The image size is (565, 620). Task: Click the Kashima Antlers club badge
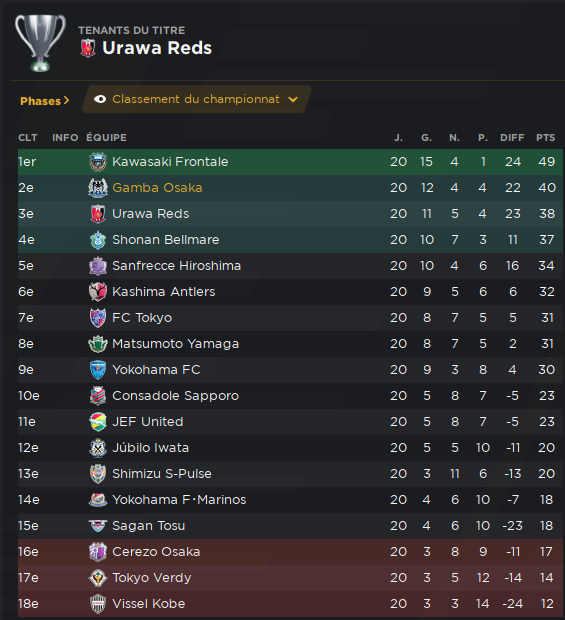point(98,292)
